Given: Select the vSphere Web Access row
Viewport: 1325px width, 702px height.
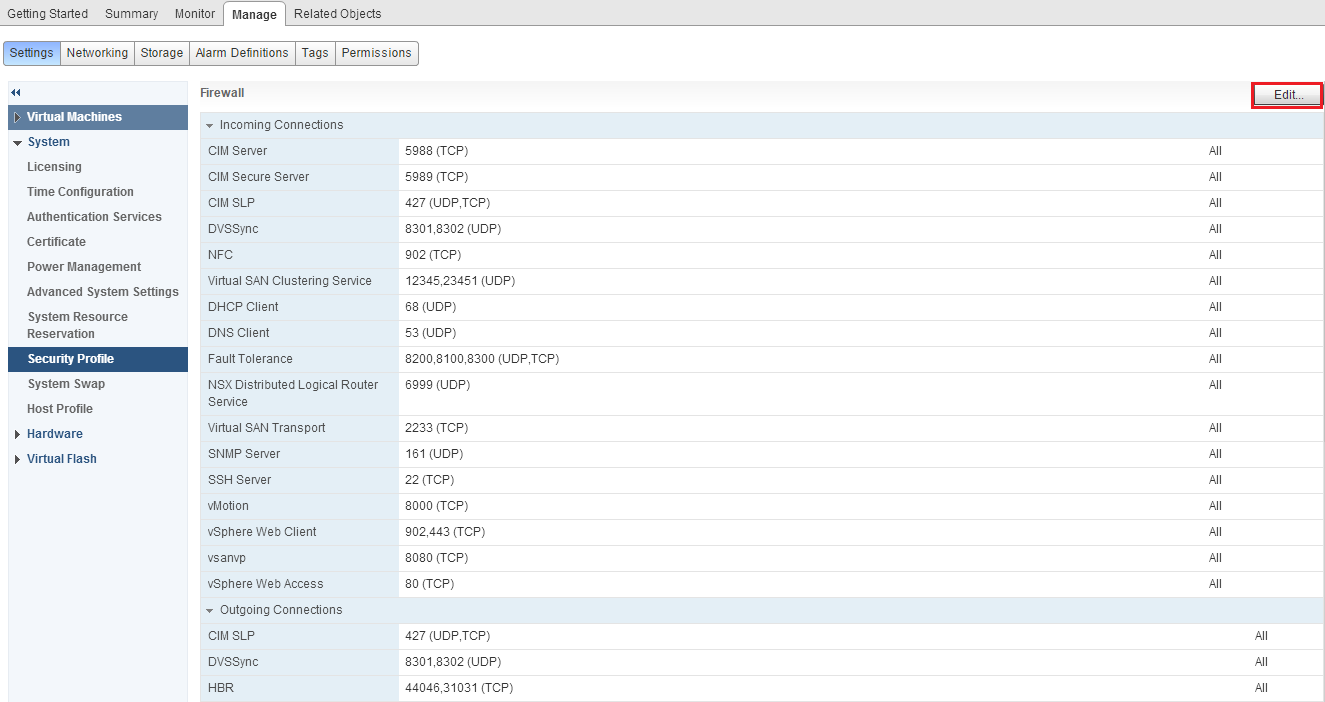Looking at the screenshot, I should click(x=761, y=584).
